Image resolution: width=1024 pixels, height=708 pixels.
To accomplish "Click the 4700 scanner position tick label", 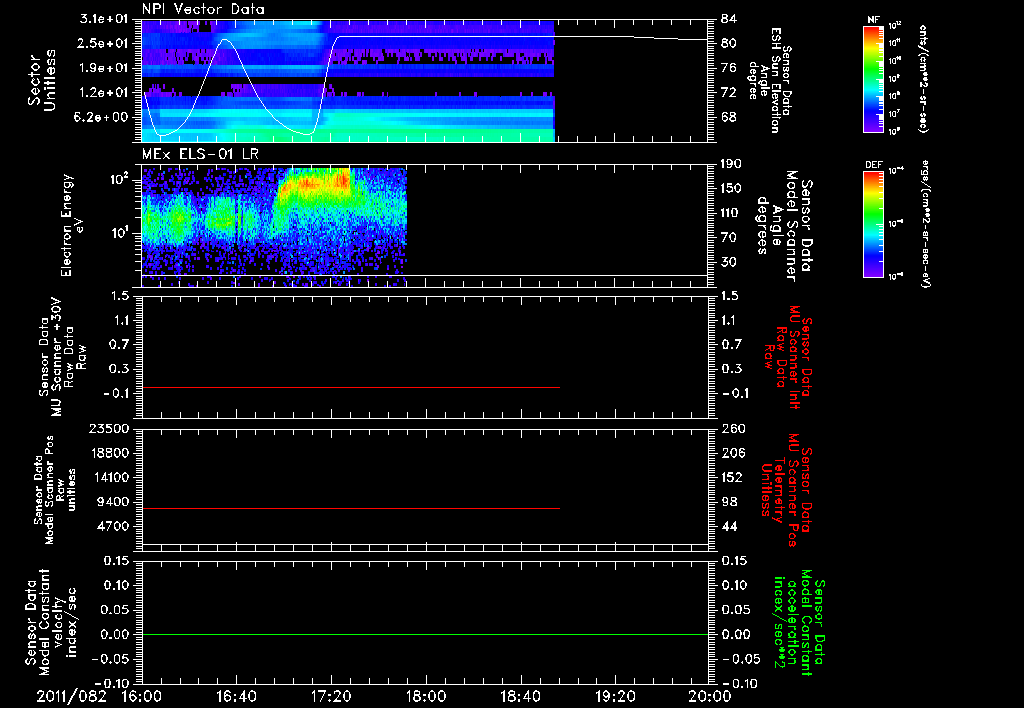I will click(x=114, y=526).
